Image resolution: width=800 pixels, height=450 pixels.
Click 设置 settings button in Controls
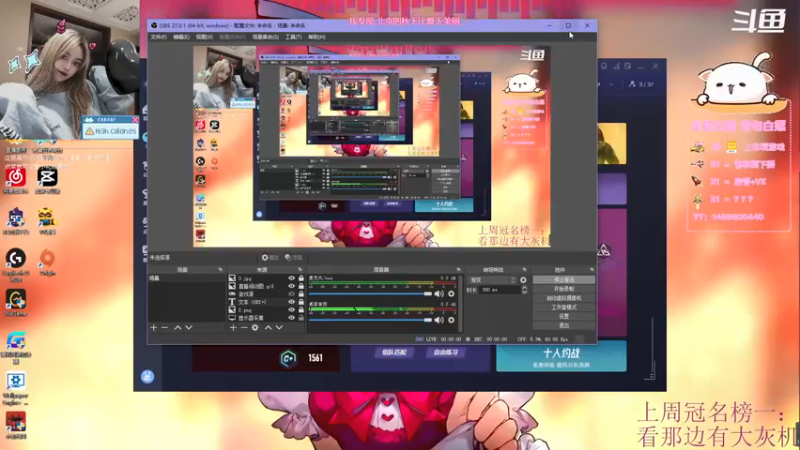click(564, 316)
